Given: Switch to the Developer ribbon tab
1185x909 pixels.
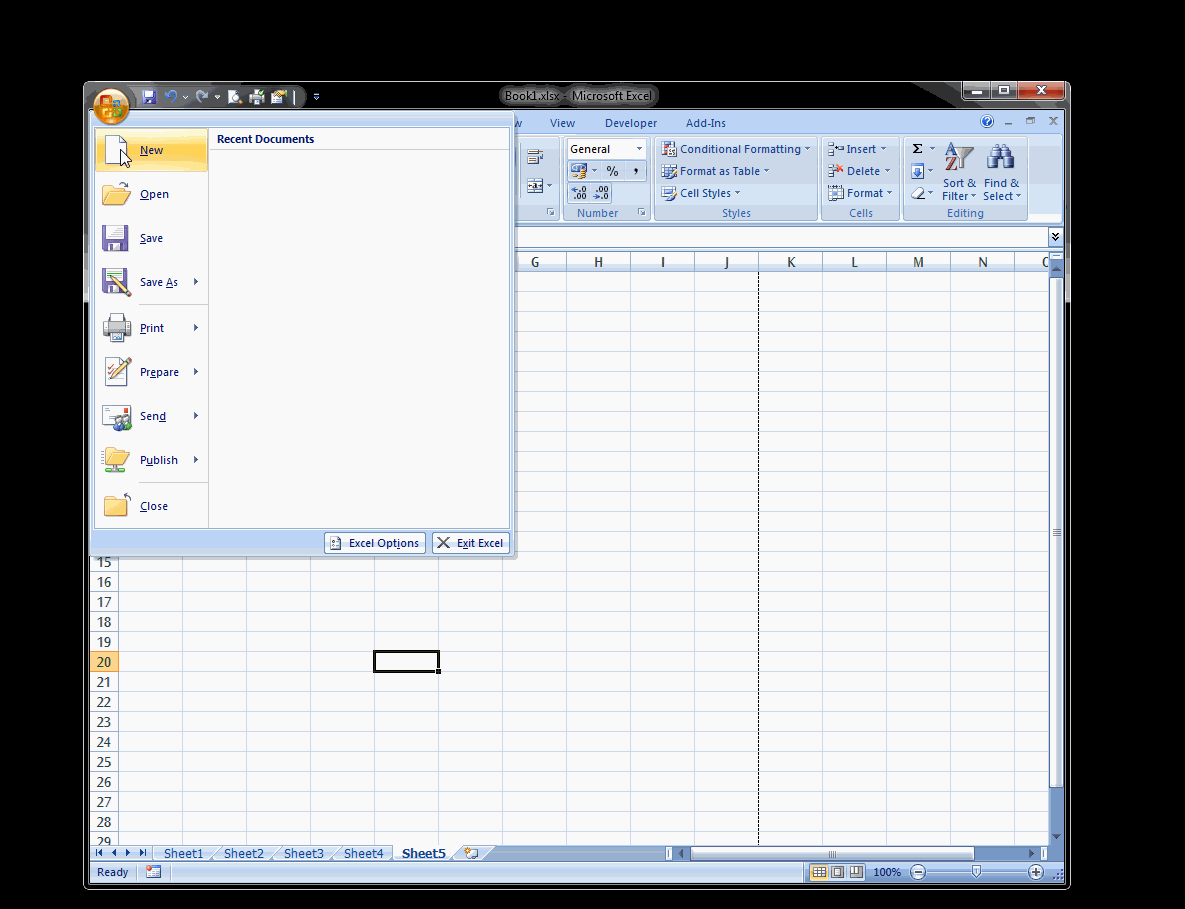Looking at the screenshot, I should point(630,122).
